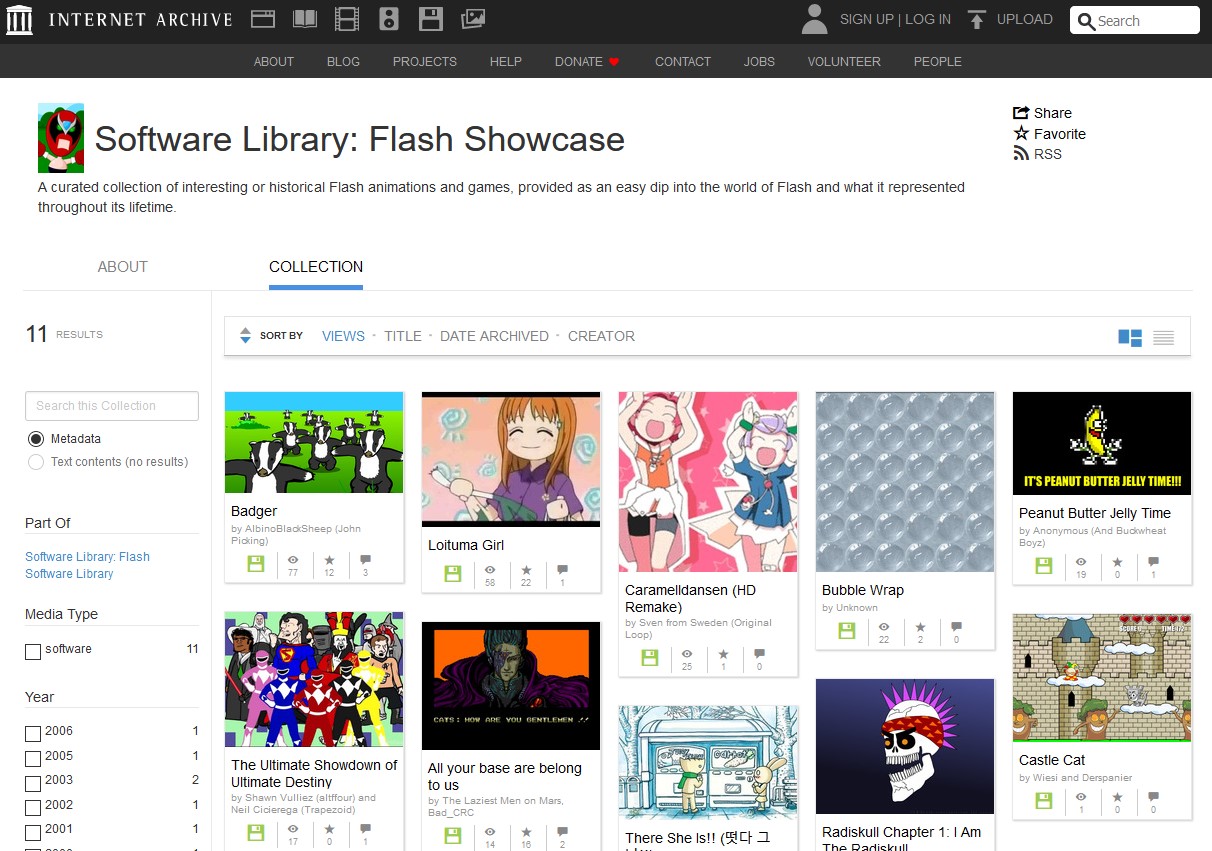
Task: Open VOLUNTEER in the navigation bar
Action: tap(844, 62)
